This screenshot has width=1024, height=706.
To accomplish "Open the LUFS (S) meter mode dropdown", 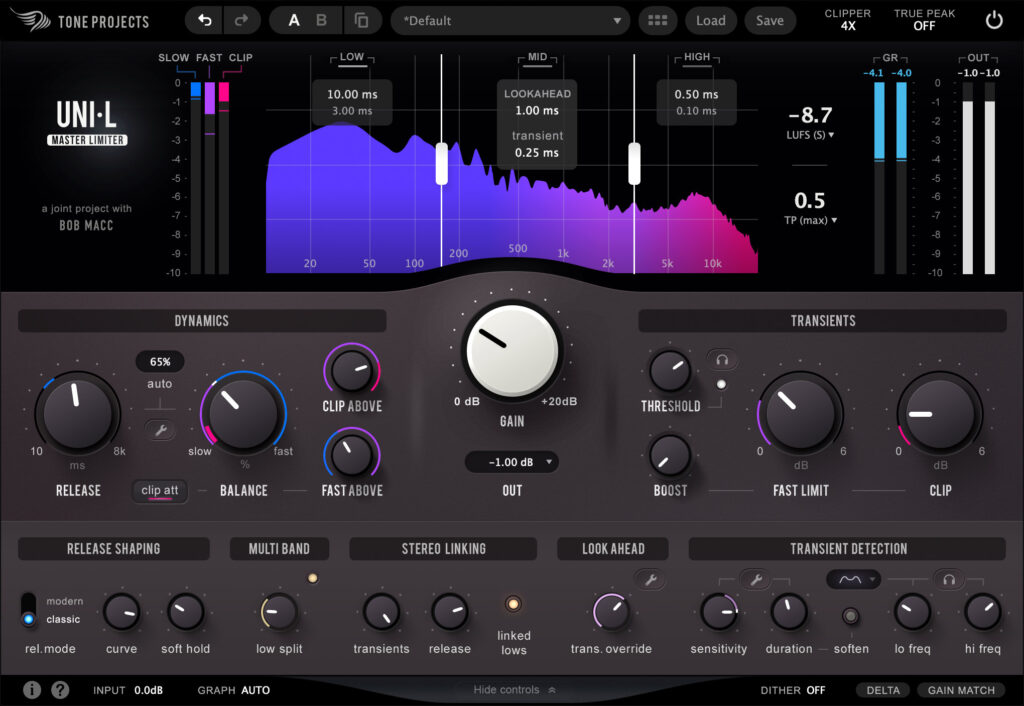I will point(810,135).
